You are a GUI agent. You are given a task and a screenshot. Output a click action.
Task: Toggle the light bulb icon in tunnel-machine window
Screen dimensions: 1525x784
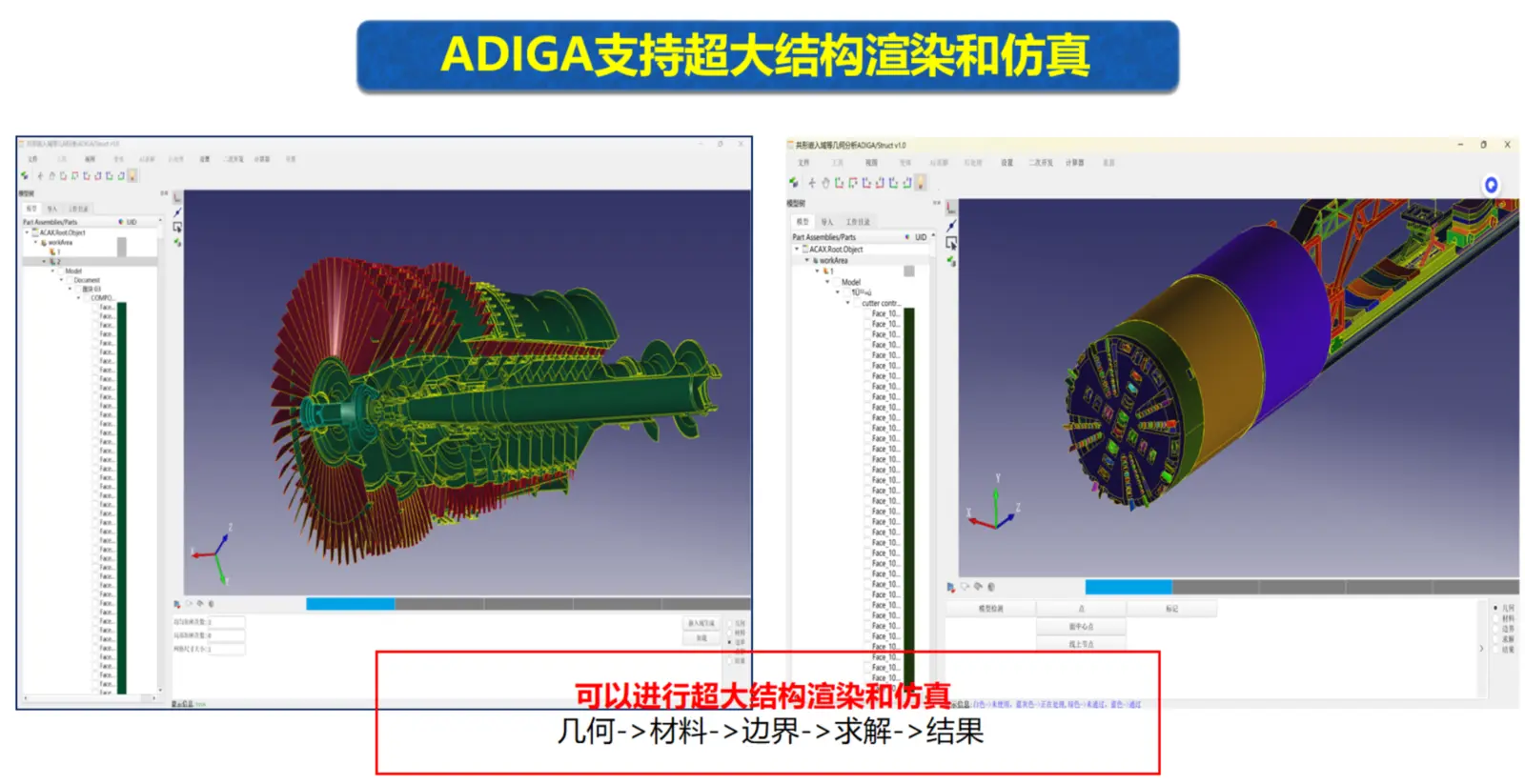point(921,182)
